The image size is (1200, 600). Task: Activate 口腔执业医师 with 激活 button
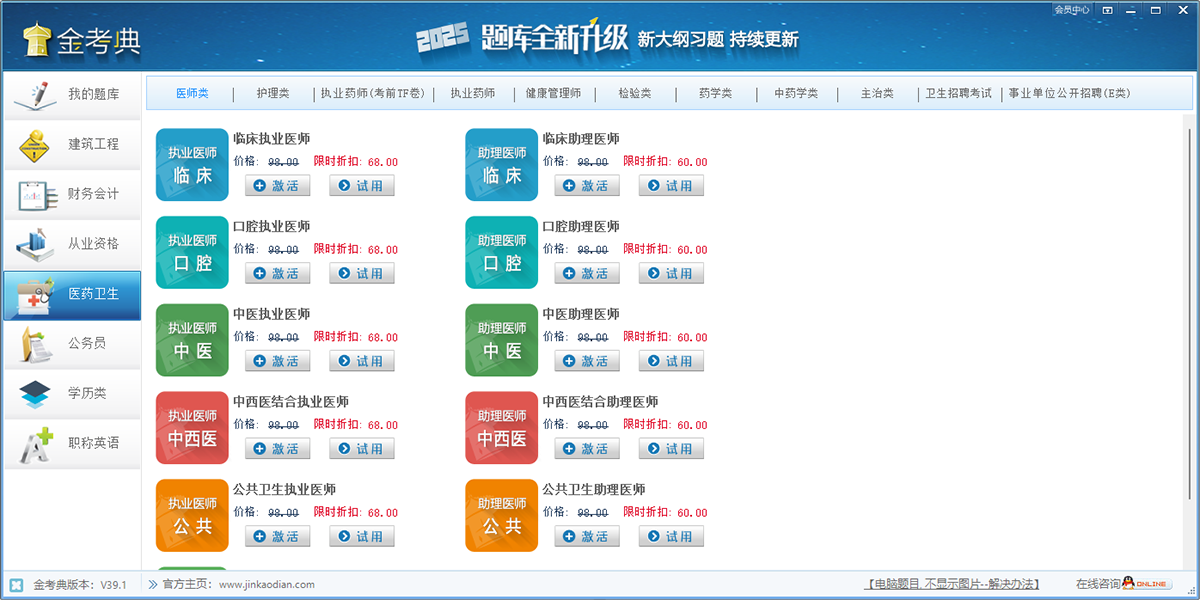click(x=278, y=274)
